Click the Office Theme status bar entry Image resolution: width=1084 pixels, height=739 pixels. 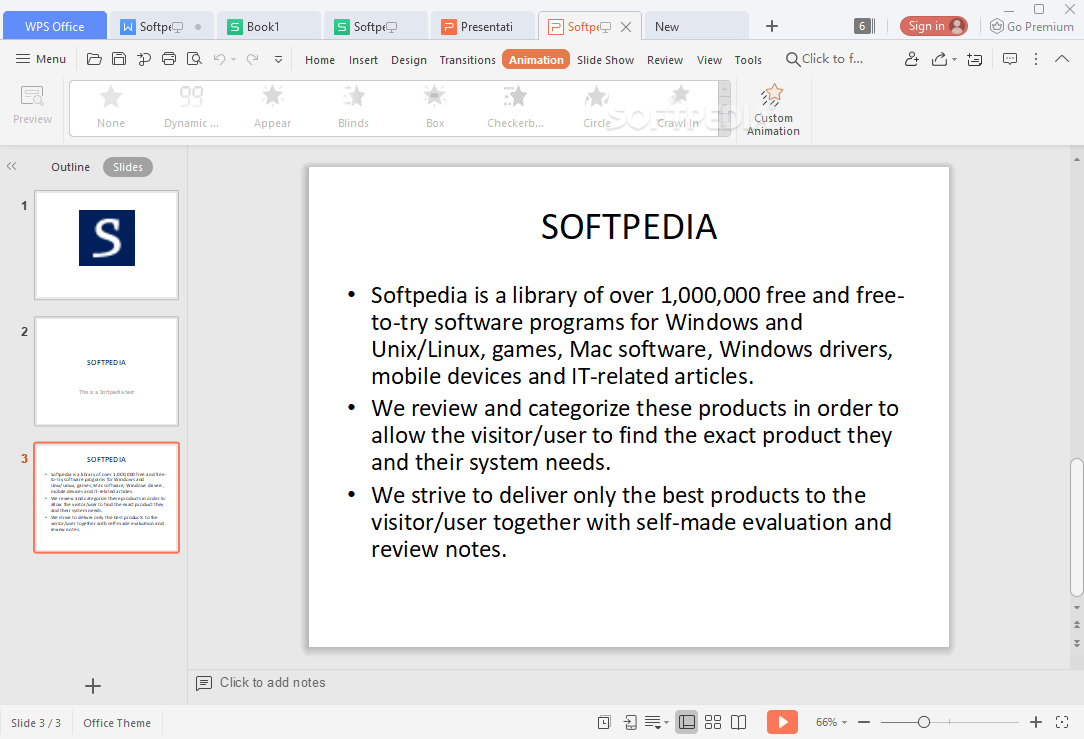pos(117,723)
